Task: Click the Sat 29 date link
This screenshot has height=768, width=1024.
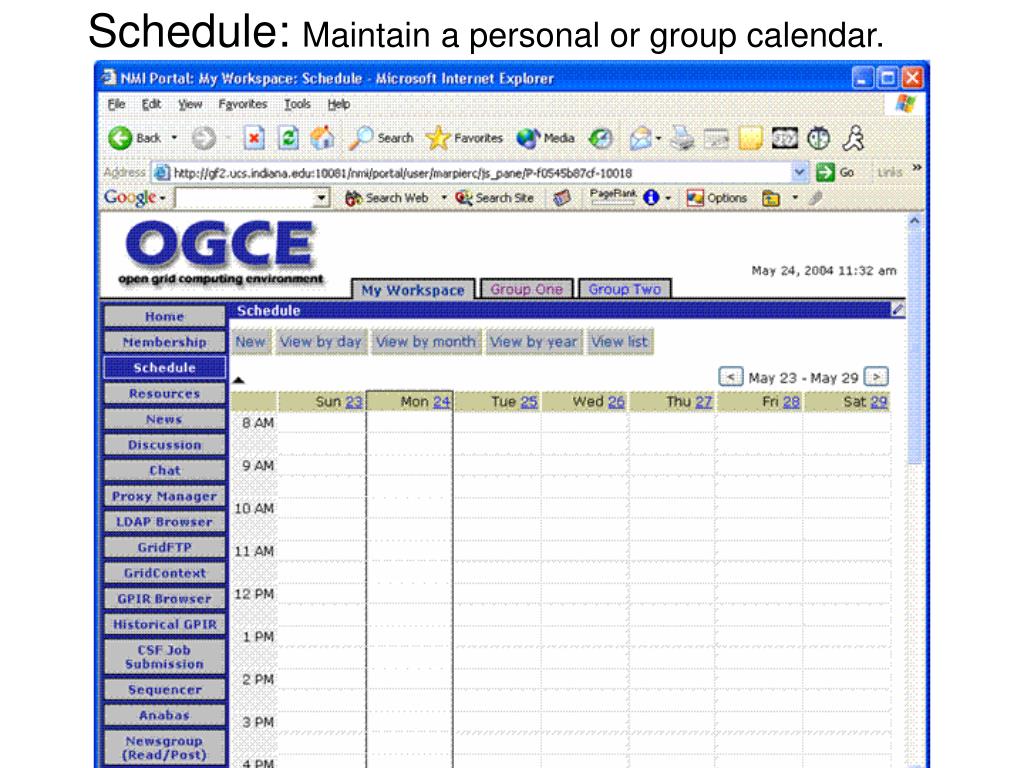Action: coord(878,402)
